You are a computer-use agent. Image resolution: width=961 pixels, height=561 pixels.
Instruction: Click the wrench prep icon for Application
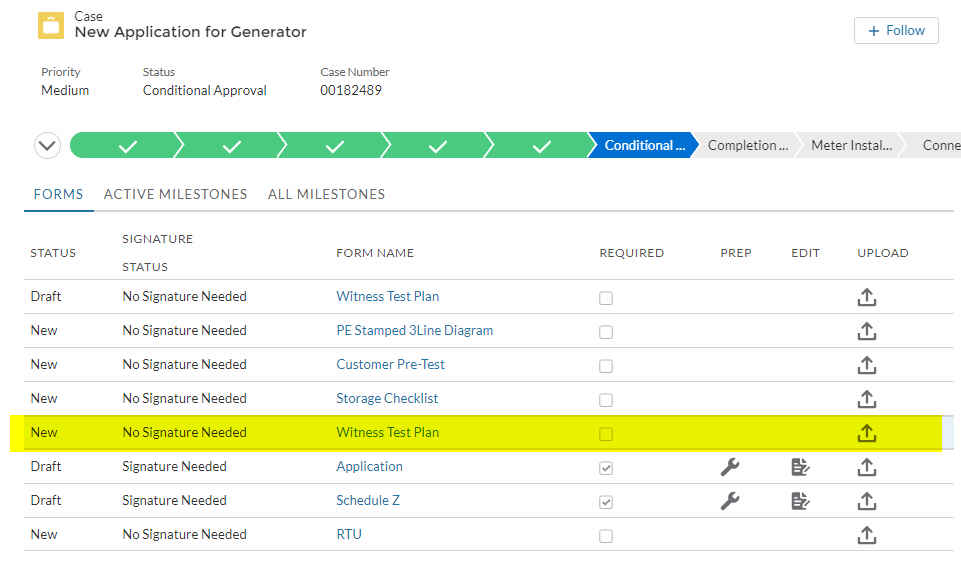point(730,467)
